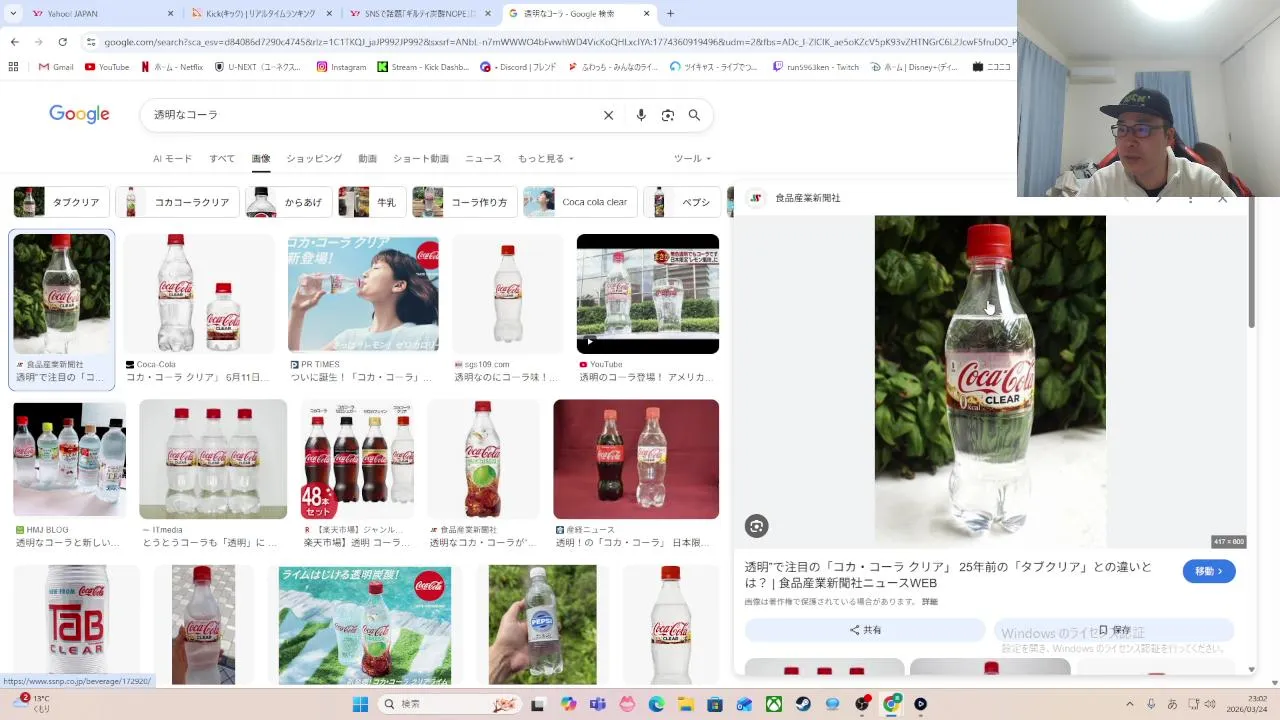Filter by タブクリア chip

pos(61,202)
